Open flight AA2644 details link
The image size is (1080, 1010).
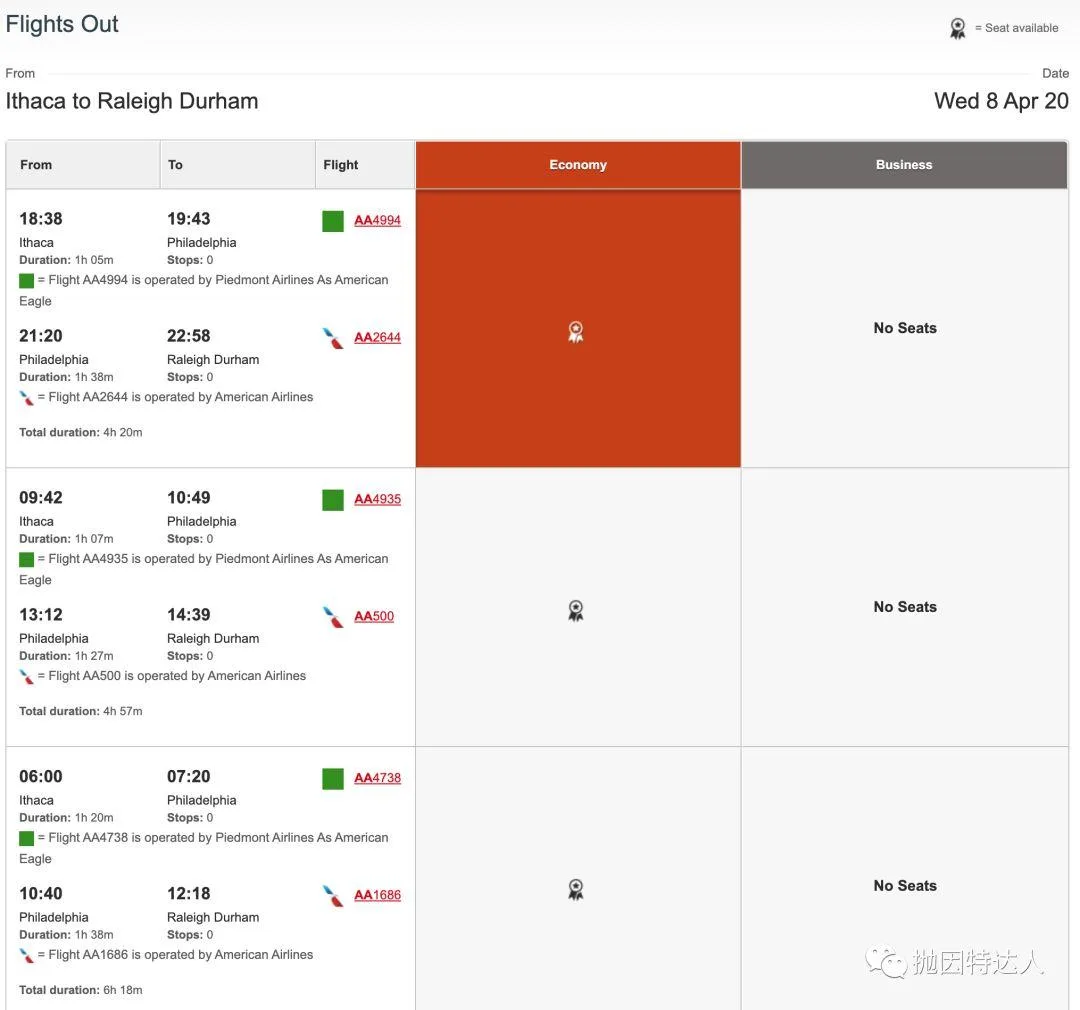click(377, 338)
